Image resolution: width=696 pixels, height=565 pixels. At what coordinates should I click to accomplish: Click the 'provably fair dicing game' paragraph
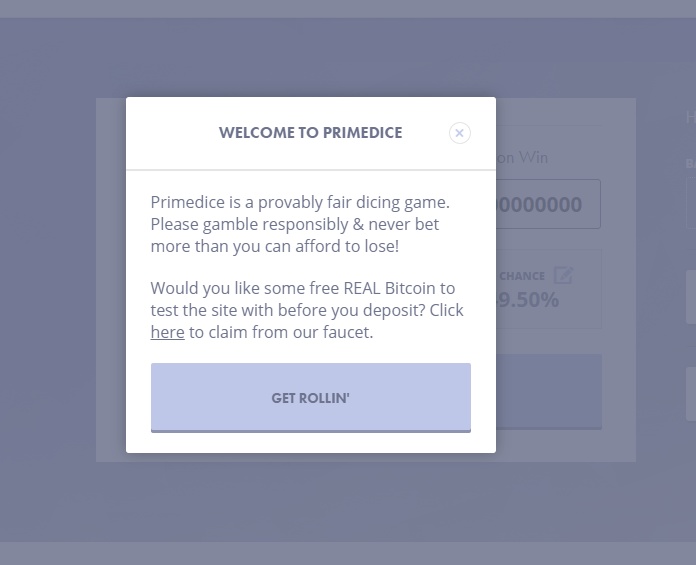point(300,224)
